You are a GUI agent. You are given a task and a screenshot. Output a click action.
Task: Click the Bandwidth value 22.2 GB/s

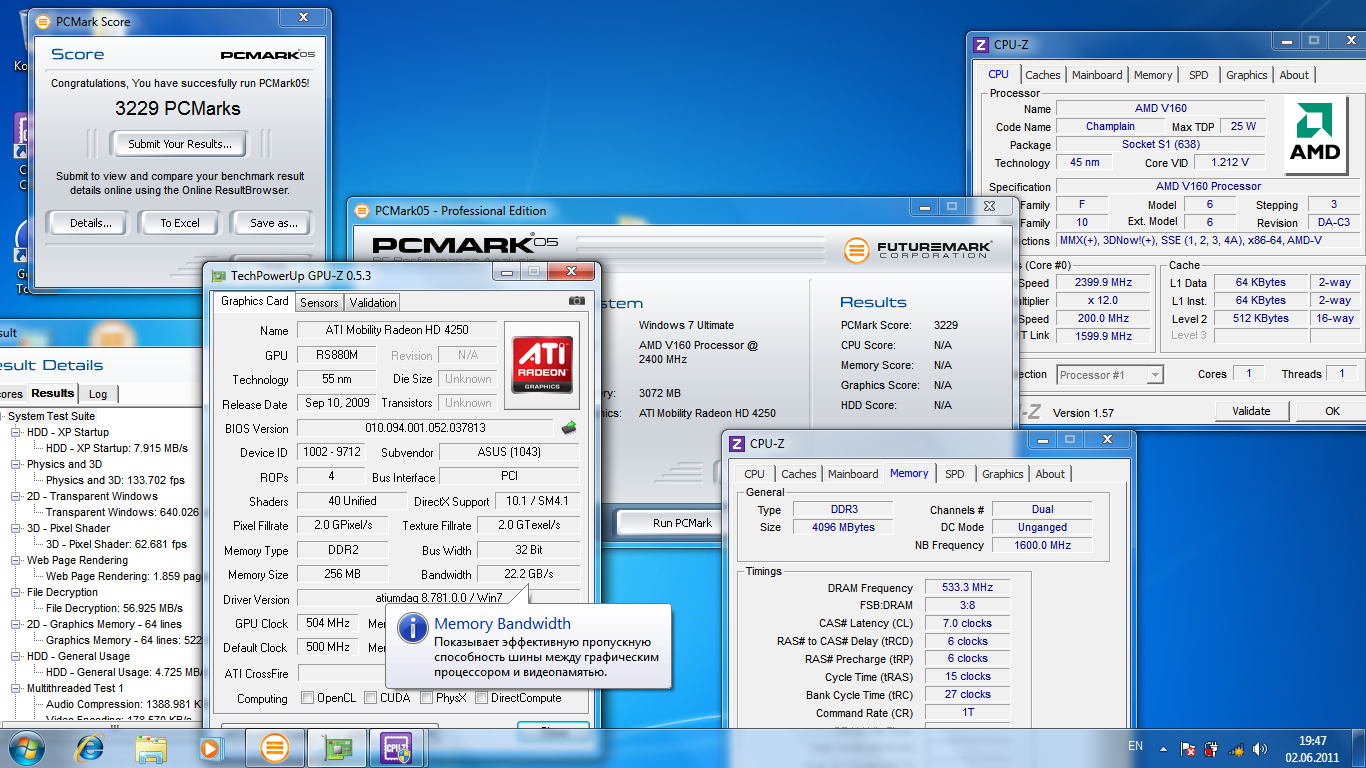(x=529, y=575)
